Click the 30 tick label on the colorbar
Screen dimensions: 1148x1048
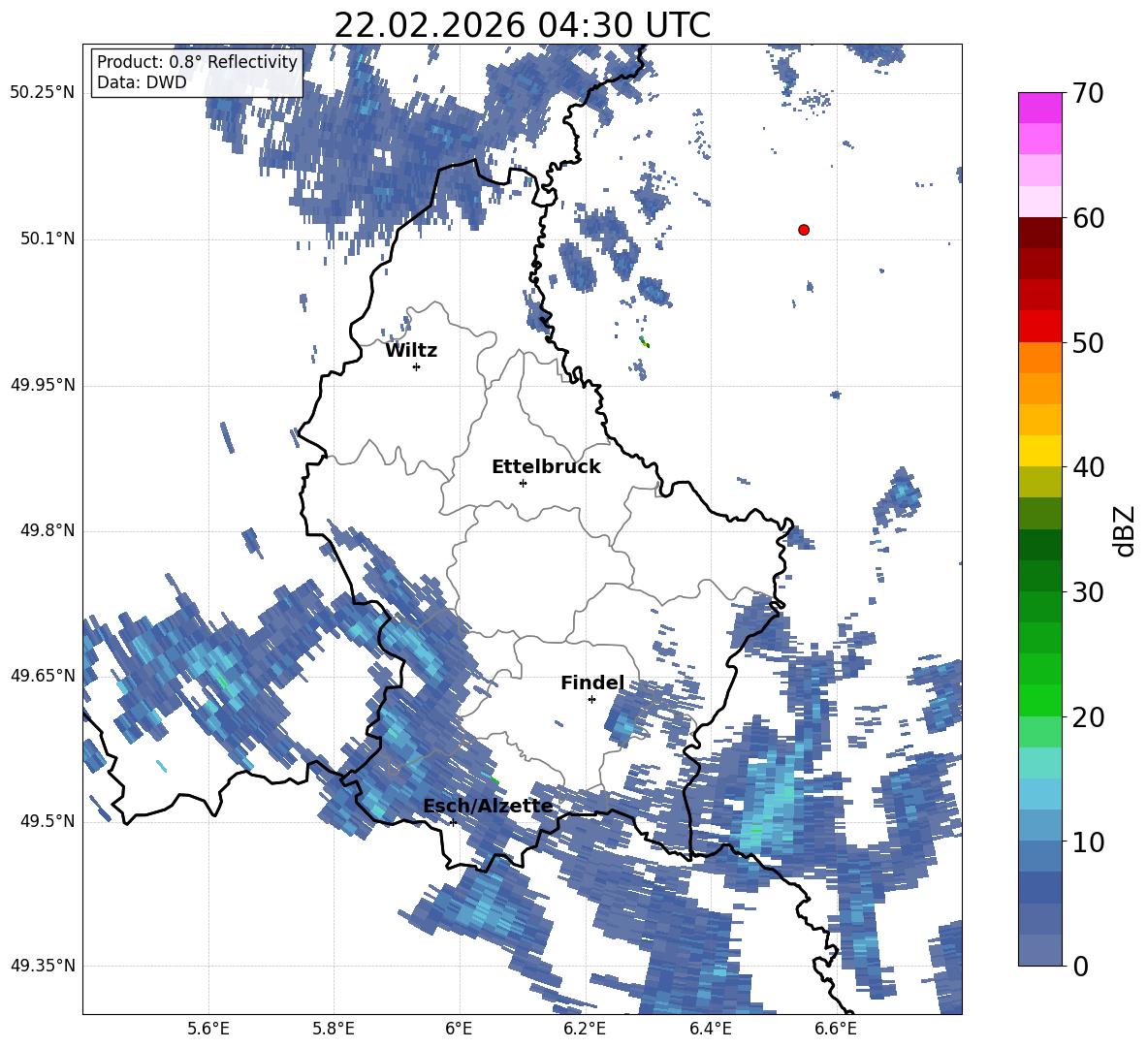1088,591
